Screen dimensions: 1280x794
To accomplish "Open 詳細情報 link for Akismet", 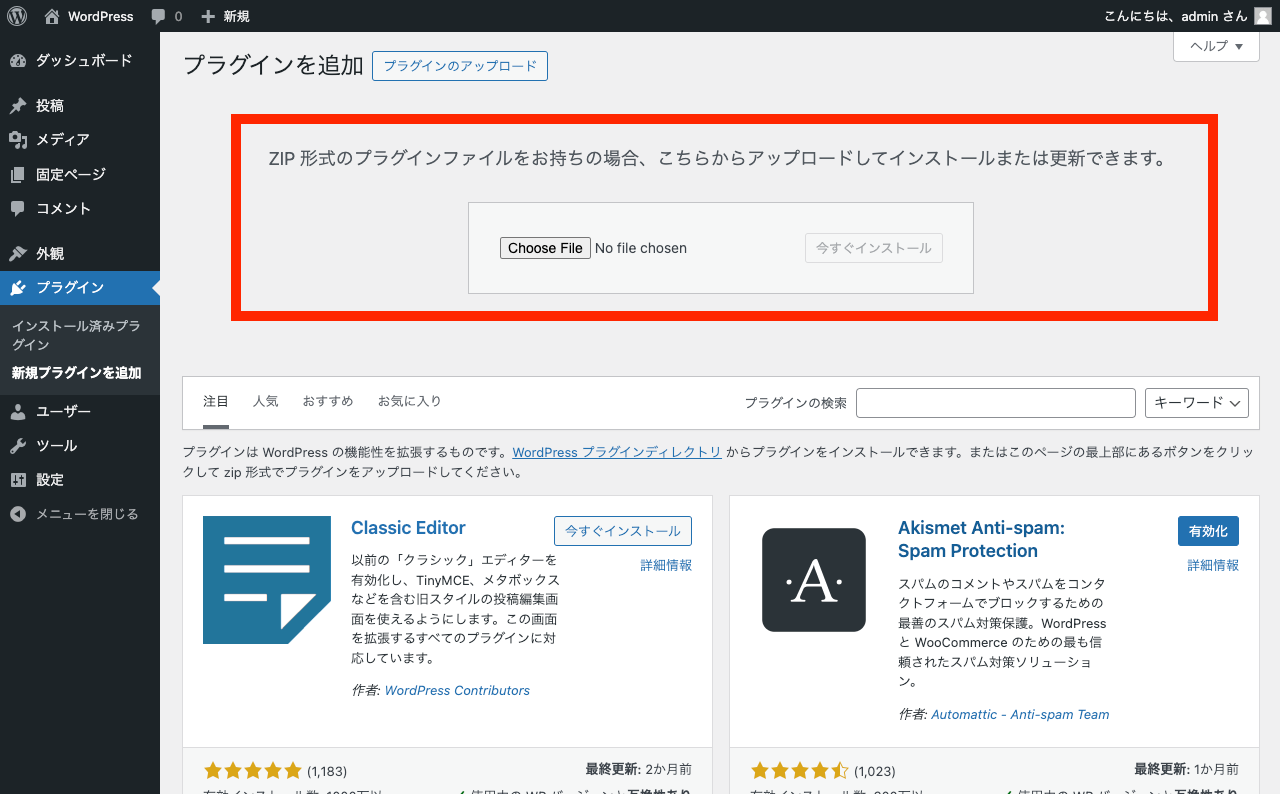I will click(1213, 565).
